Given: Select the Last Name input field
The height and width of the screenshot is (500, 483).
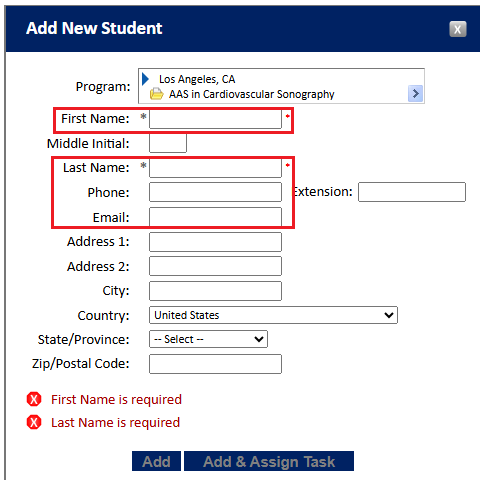Looking at the screenshot, I should pos(215,168).
